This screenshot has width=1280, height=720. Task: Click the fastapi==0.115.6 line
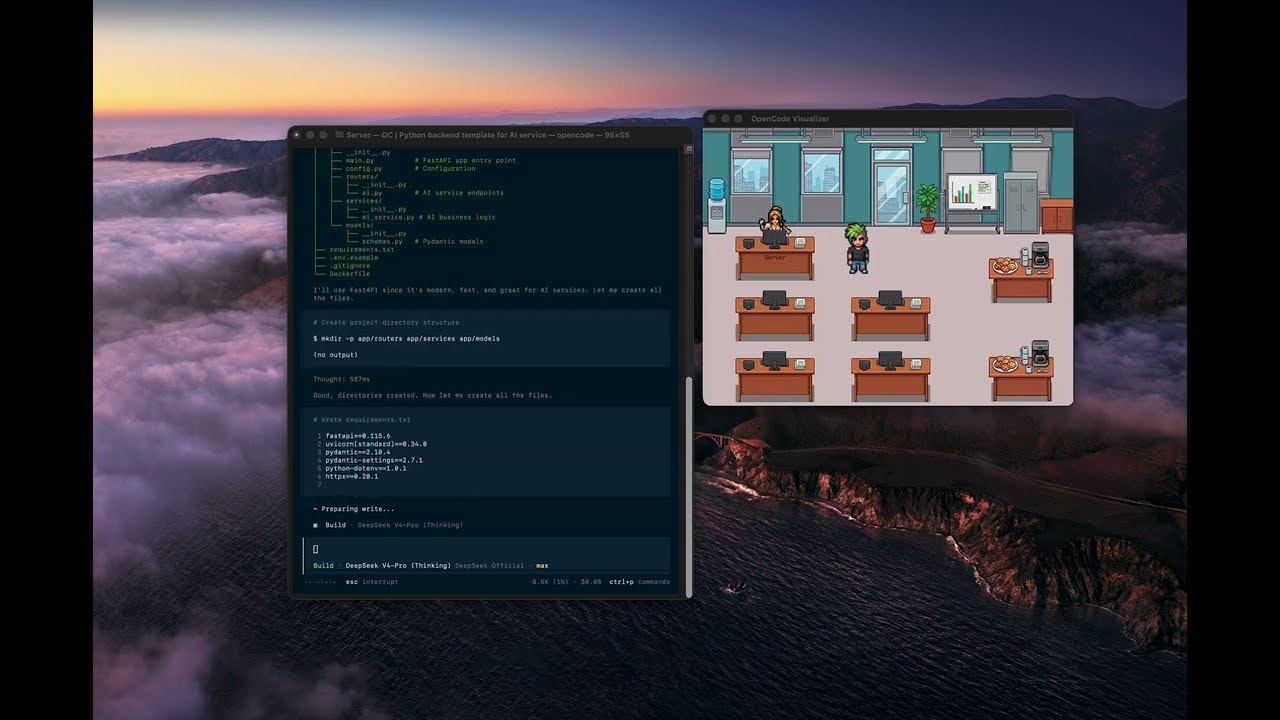coord(357,436)
